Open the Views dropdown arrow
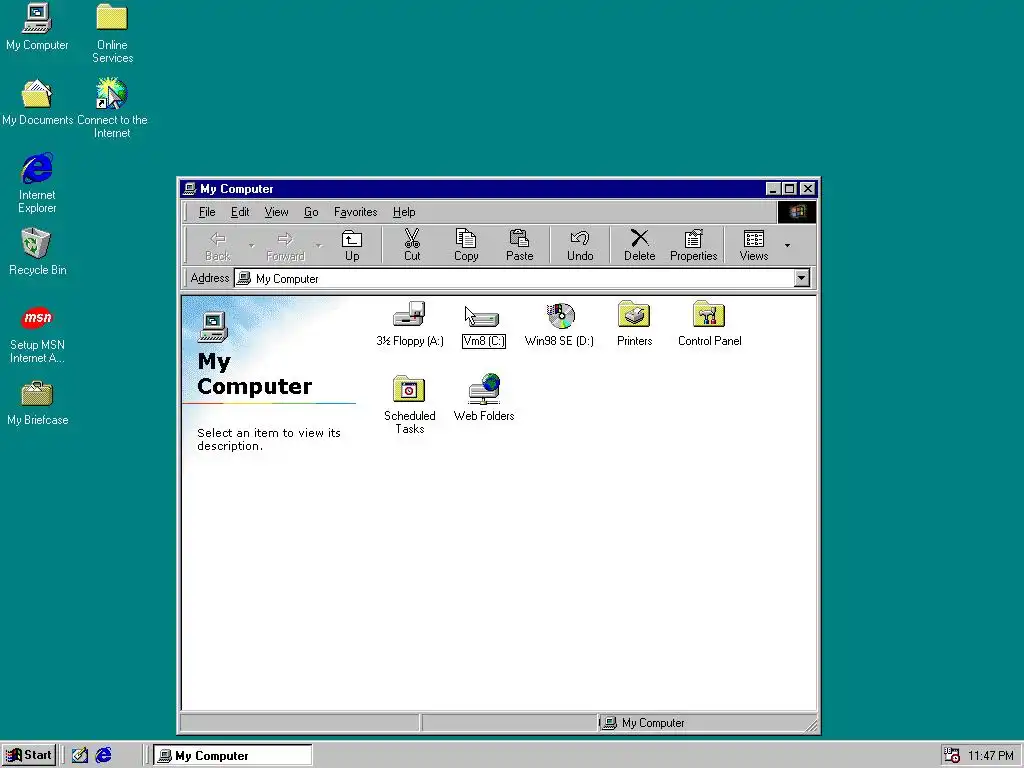This screenshot has width=1024, height=768. (x=788, y=246)
